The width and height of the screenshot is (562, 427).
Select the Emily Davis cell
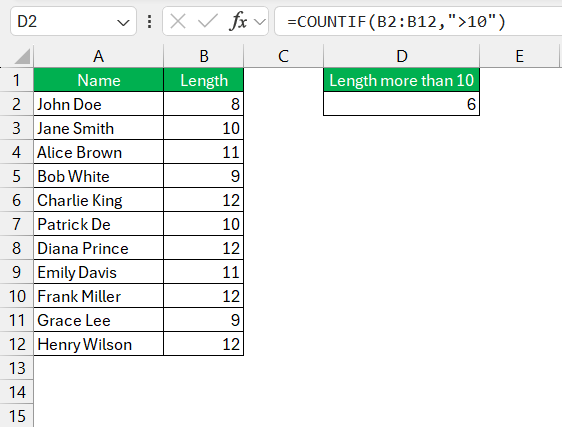click(x=99, y=272)
